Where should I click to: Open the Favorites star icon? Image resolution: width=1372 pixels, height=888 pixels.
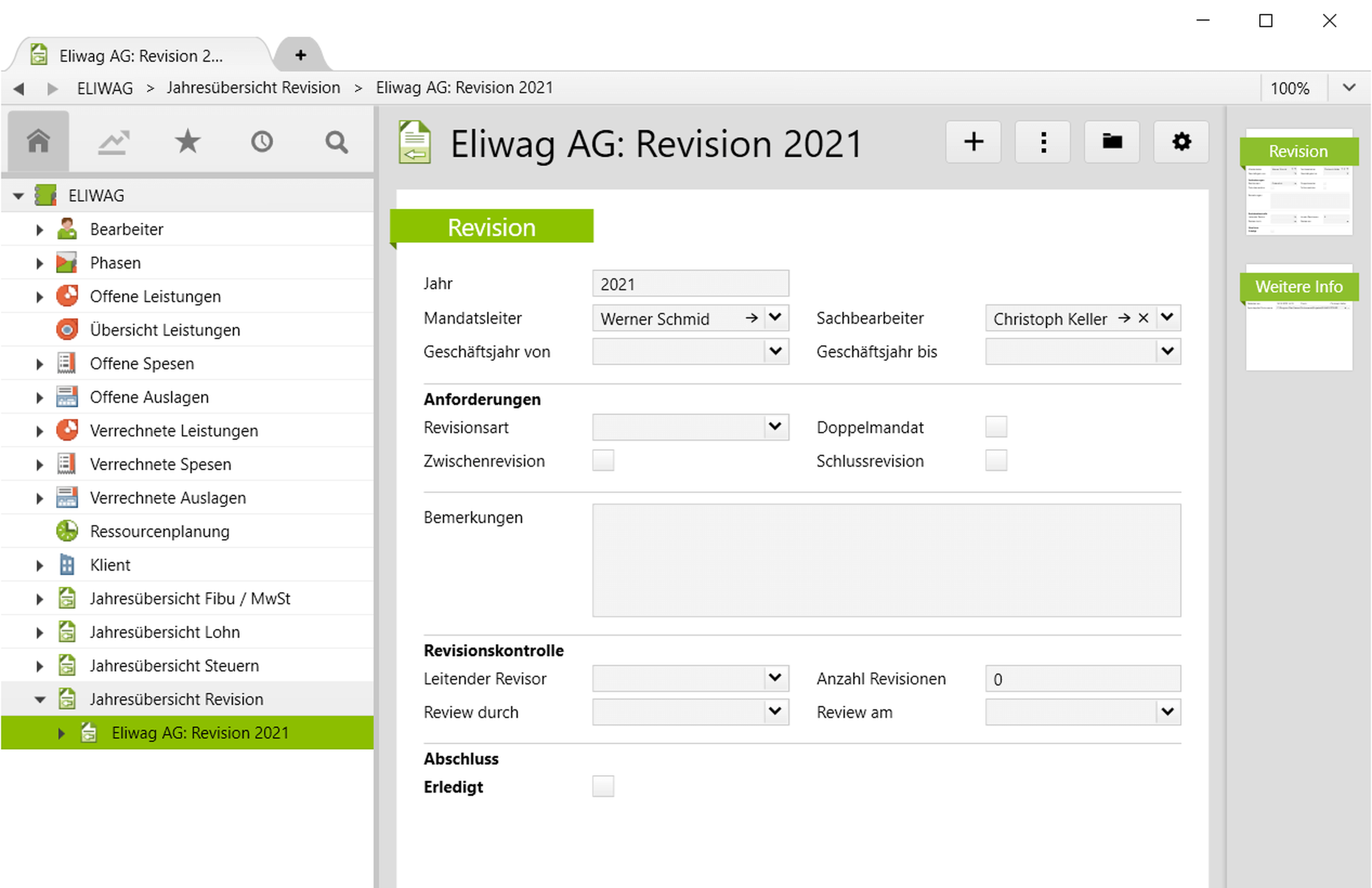point(187,142)
